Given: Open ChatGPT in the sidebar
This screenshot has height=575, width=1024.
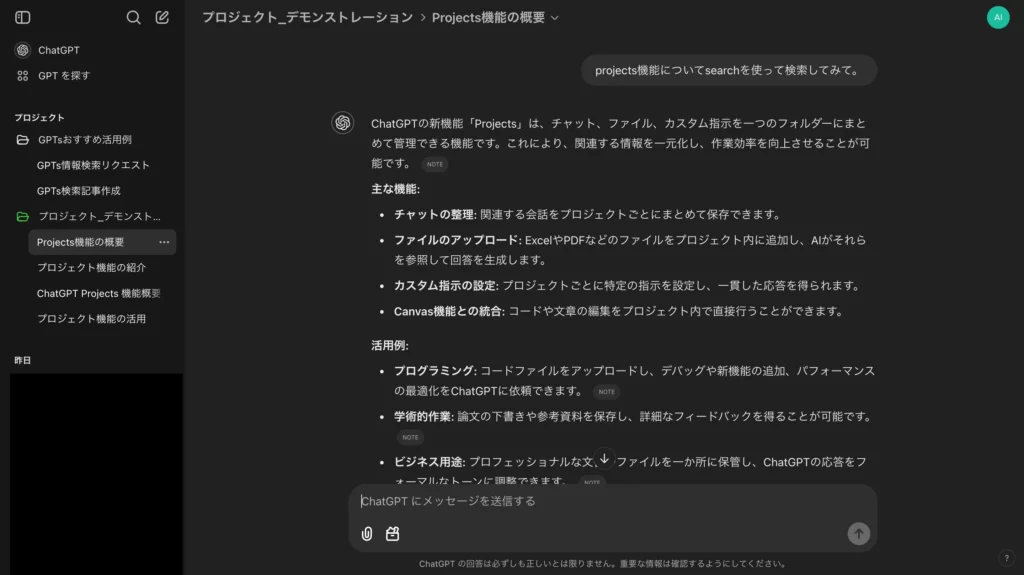Looking at the screenshot, I should (x=59, y=50).
